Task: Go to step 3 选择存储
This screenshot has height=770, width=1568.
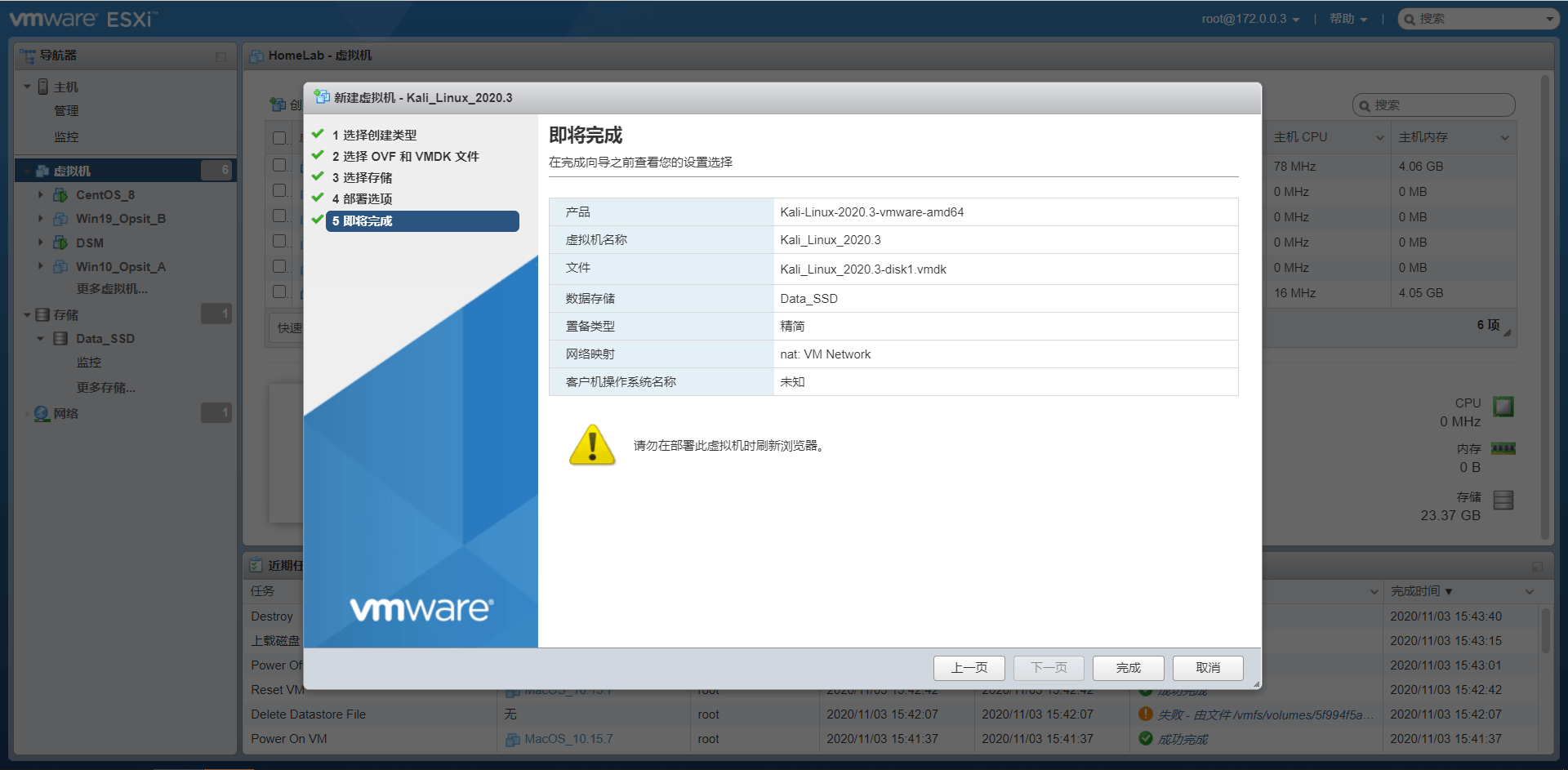Action: click(x=362, y=177)
